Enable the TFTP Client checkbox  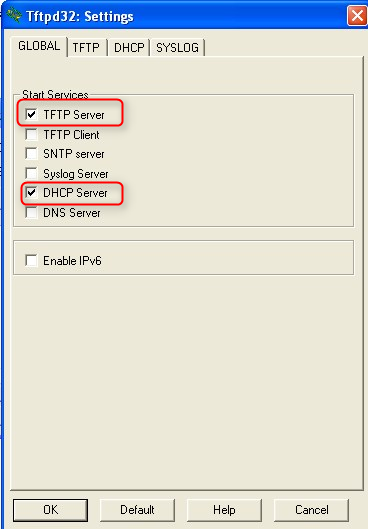click(x=31, y=134)
